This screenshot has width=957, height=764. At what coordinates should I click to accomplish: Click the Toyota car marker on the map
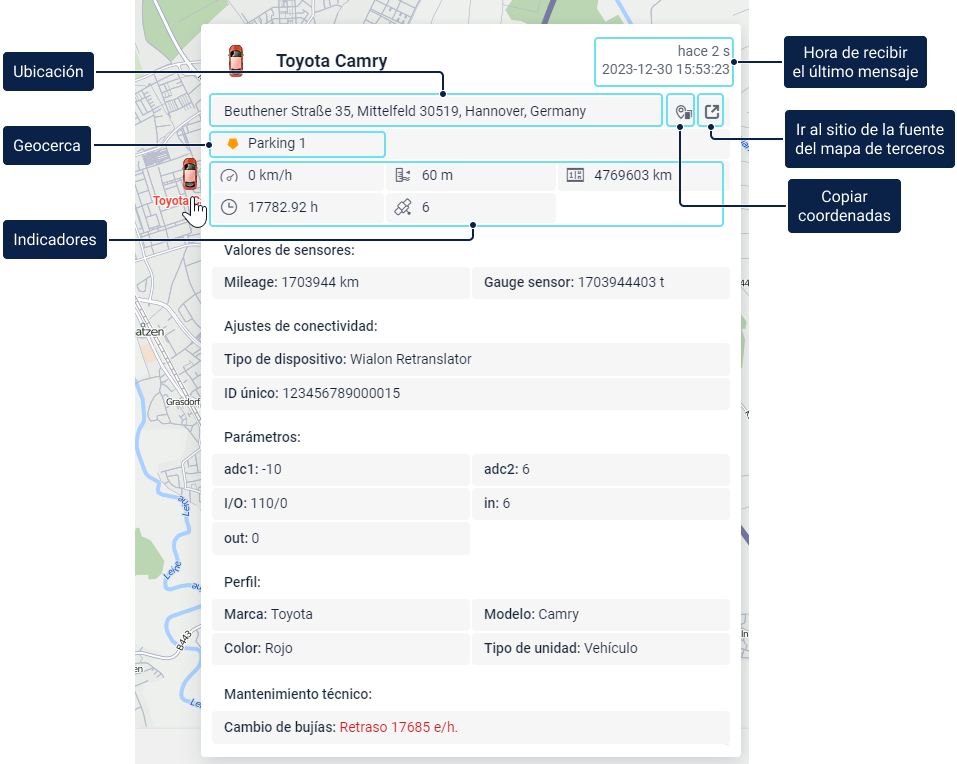point(190,174)
